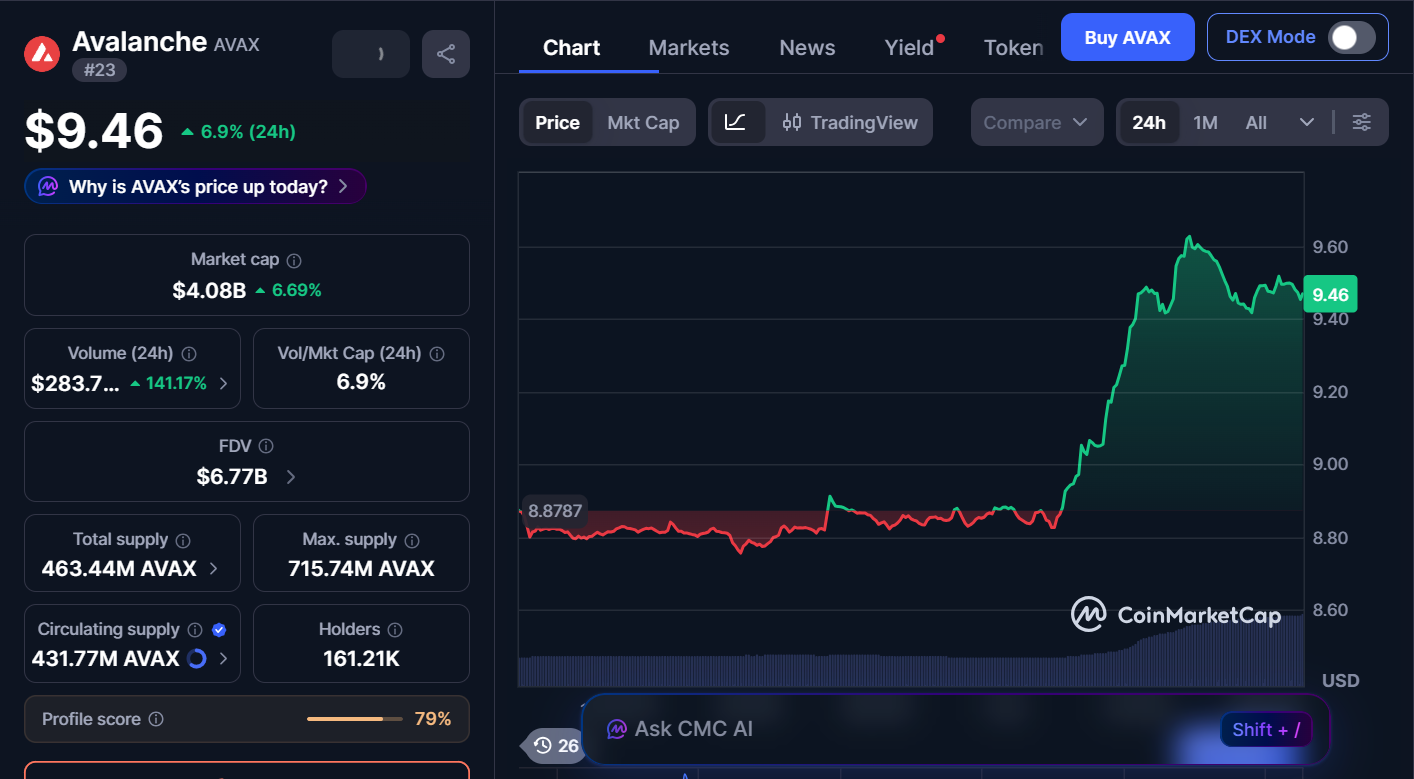Open chart settings sliders icon
Viewport: 1414px width, 779px height.
pyautogui.click(x=1361, y=122)
